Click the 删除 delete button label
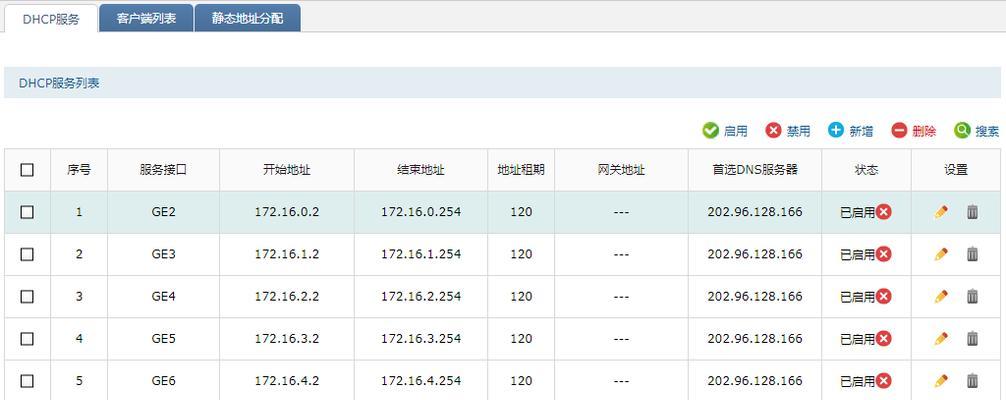 924,132
